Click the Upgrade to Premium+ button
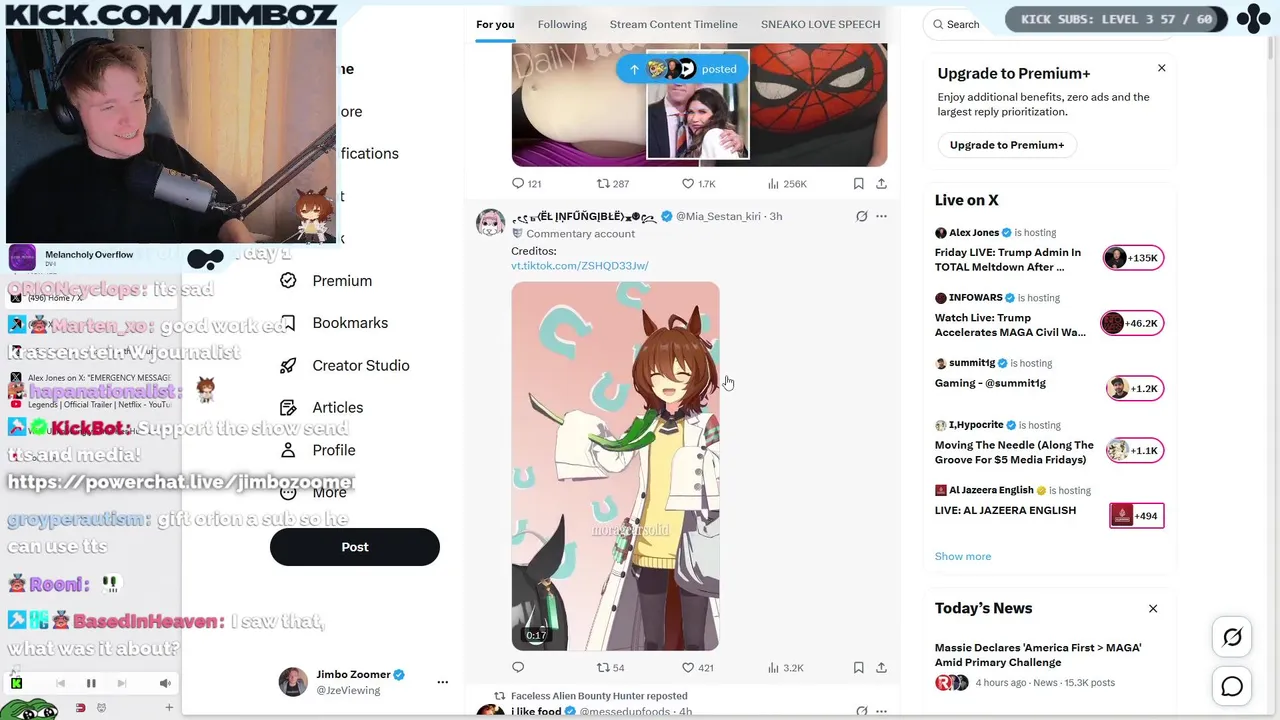 (1007, 145)
